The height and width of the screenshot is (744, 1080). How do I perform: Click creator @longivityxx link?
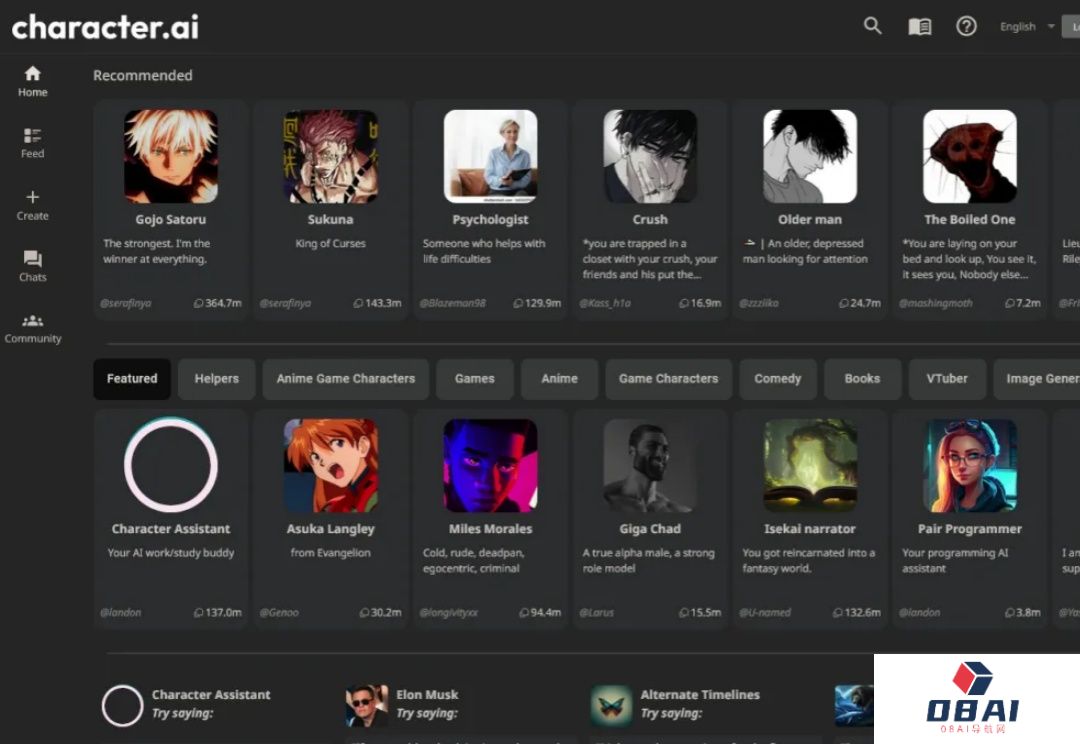(448, 612)
